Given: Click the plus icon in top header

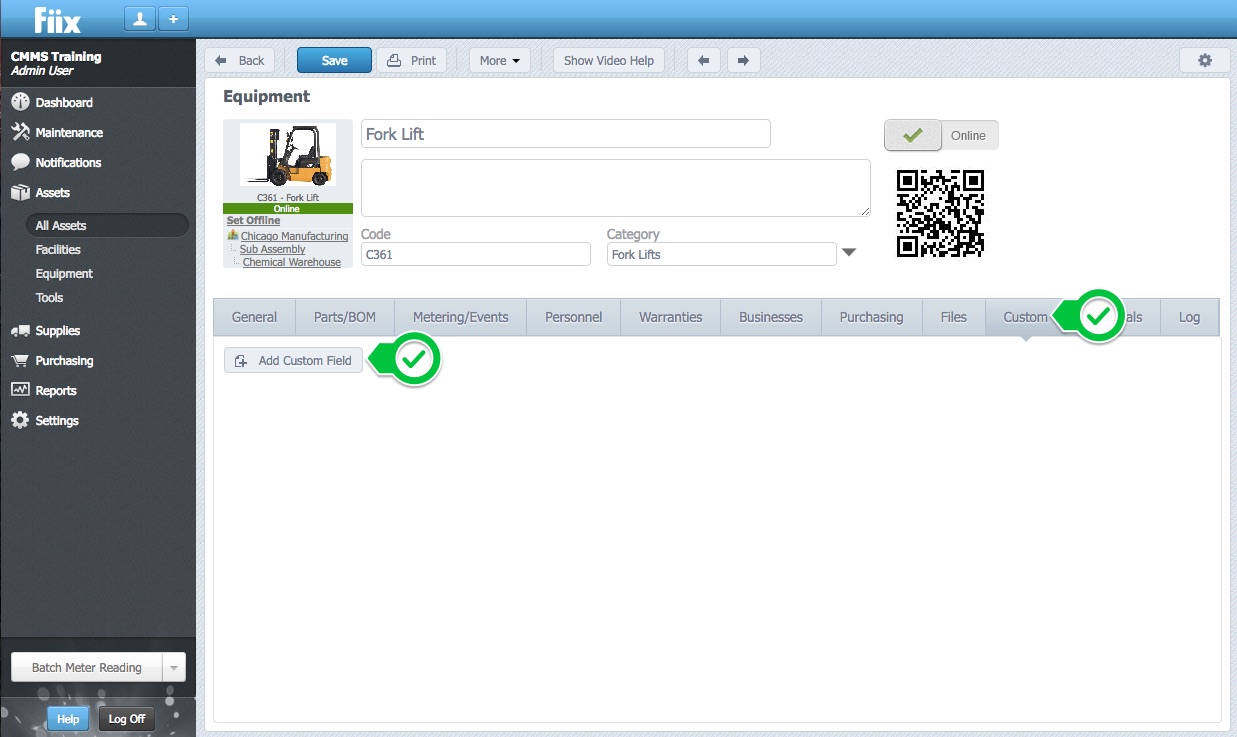Looking at the screenshot, I should click(x=173, y=19).
